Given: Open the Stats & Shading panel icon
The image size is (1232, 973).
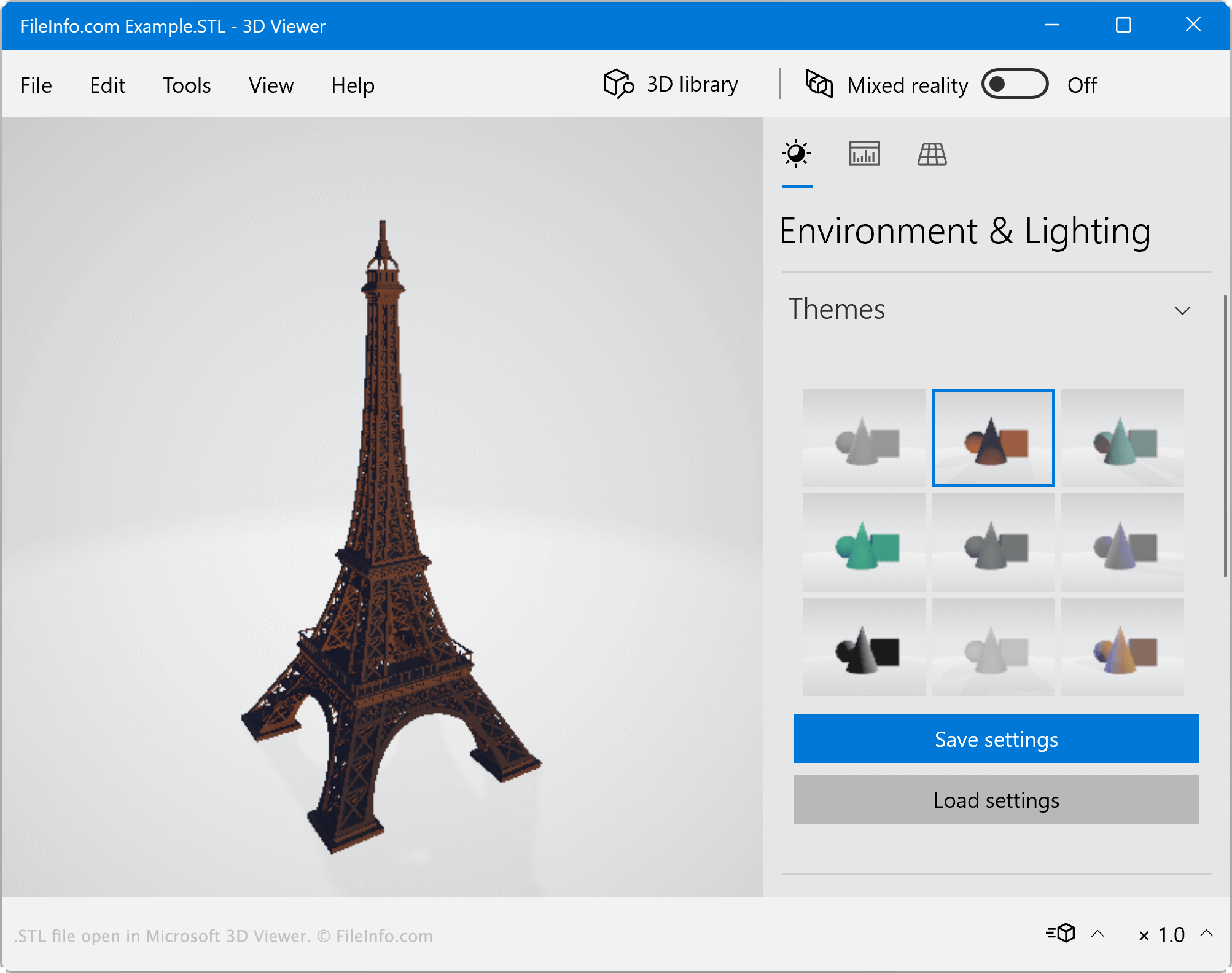Looking at the screenshot, I should pos(864,154).
